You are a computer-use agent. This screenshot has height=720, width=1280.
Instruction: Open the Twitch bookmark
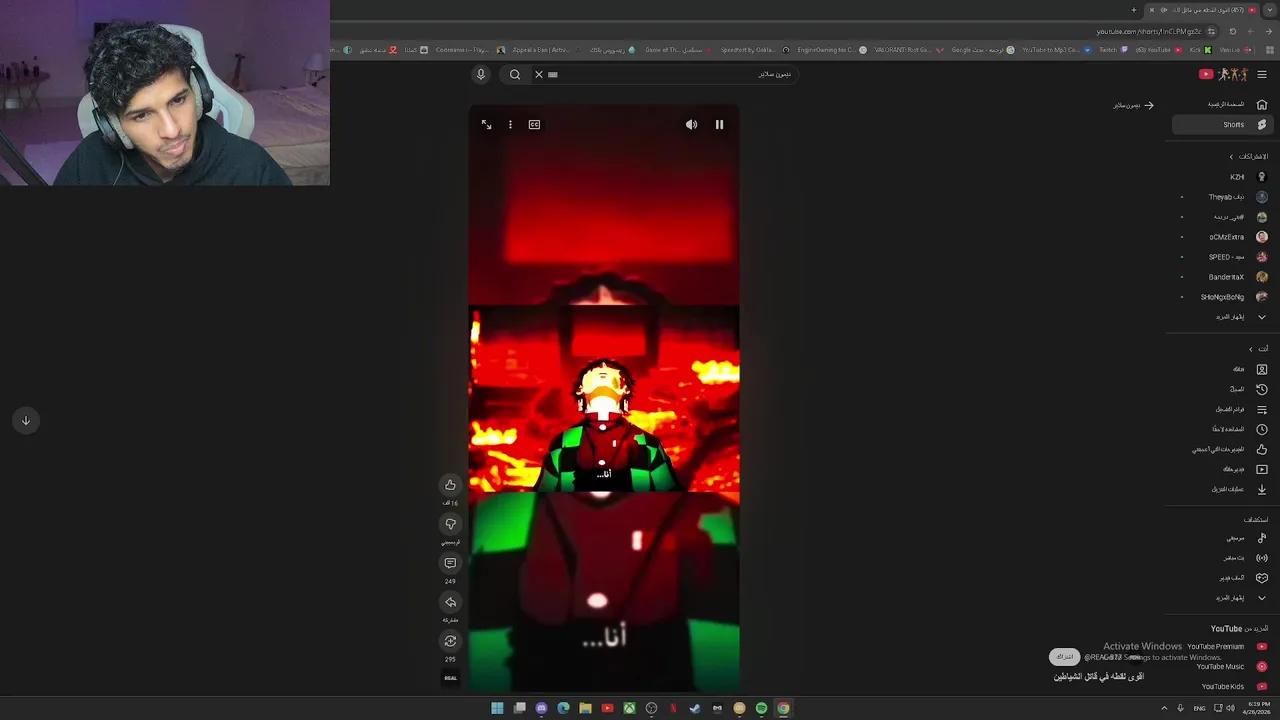coord(1112,50)
